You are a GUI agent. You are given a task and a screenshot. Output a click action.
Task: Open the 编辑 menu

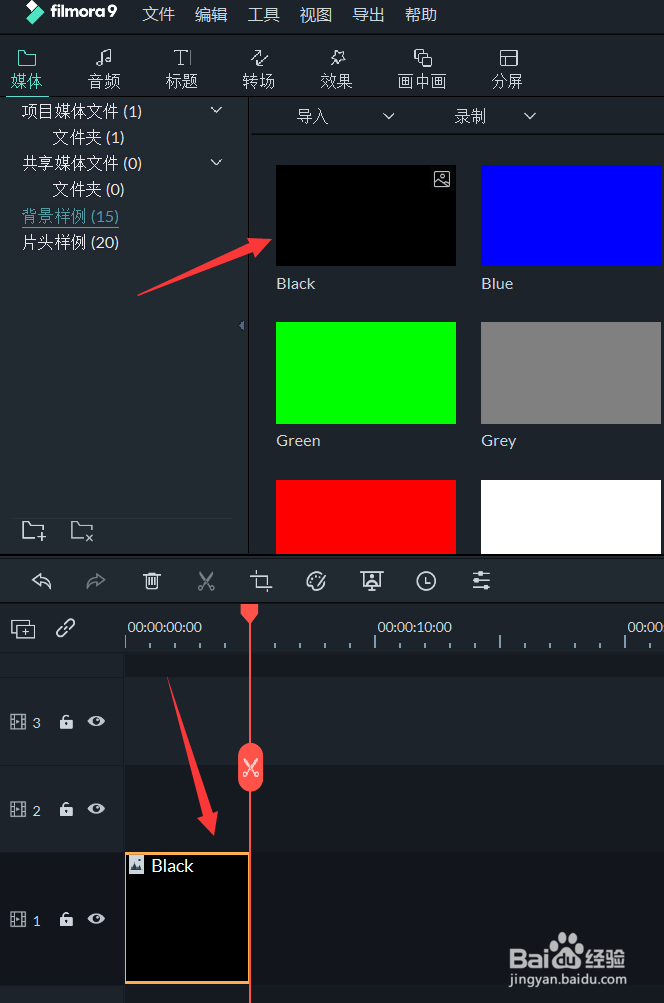coord(210,14)
